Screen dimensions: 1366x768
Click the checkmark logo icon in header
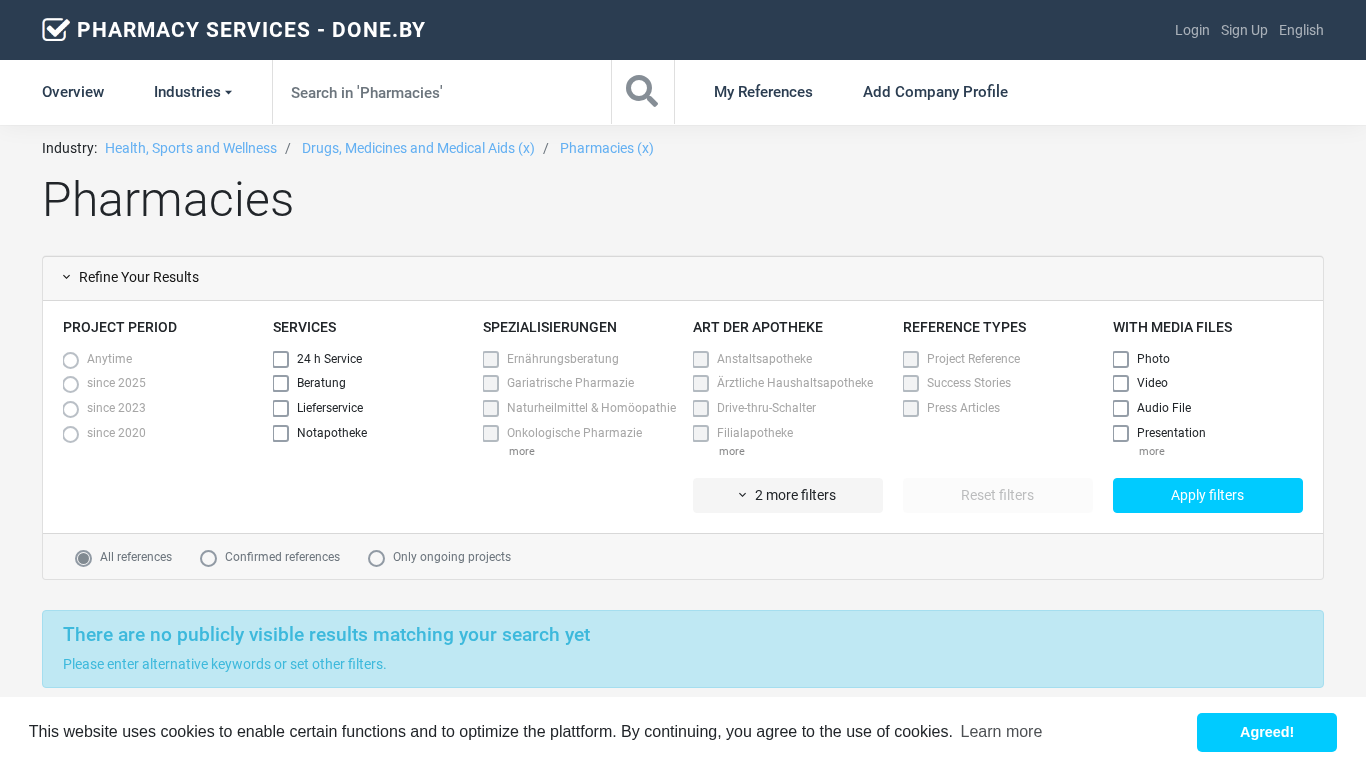tap(56, 30)
